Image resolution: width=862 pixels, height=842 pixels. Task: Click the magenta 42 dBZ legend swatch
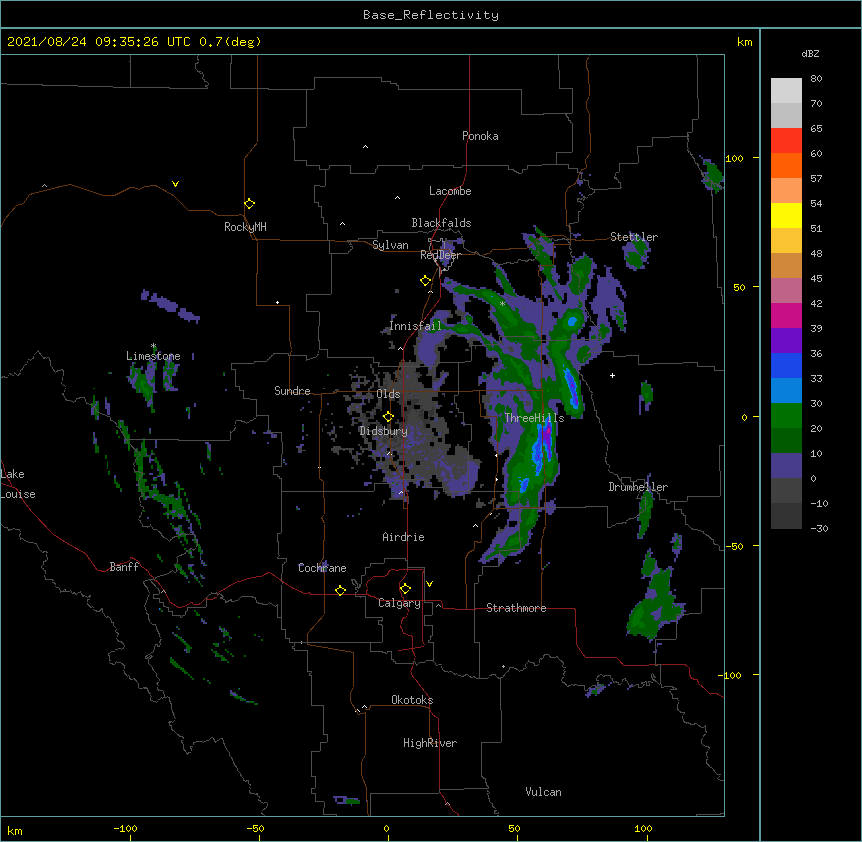(x=786, y=315)
